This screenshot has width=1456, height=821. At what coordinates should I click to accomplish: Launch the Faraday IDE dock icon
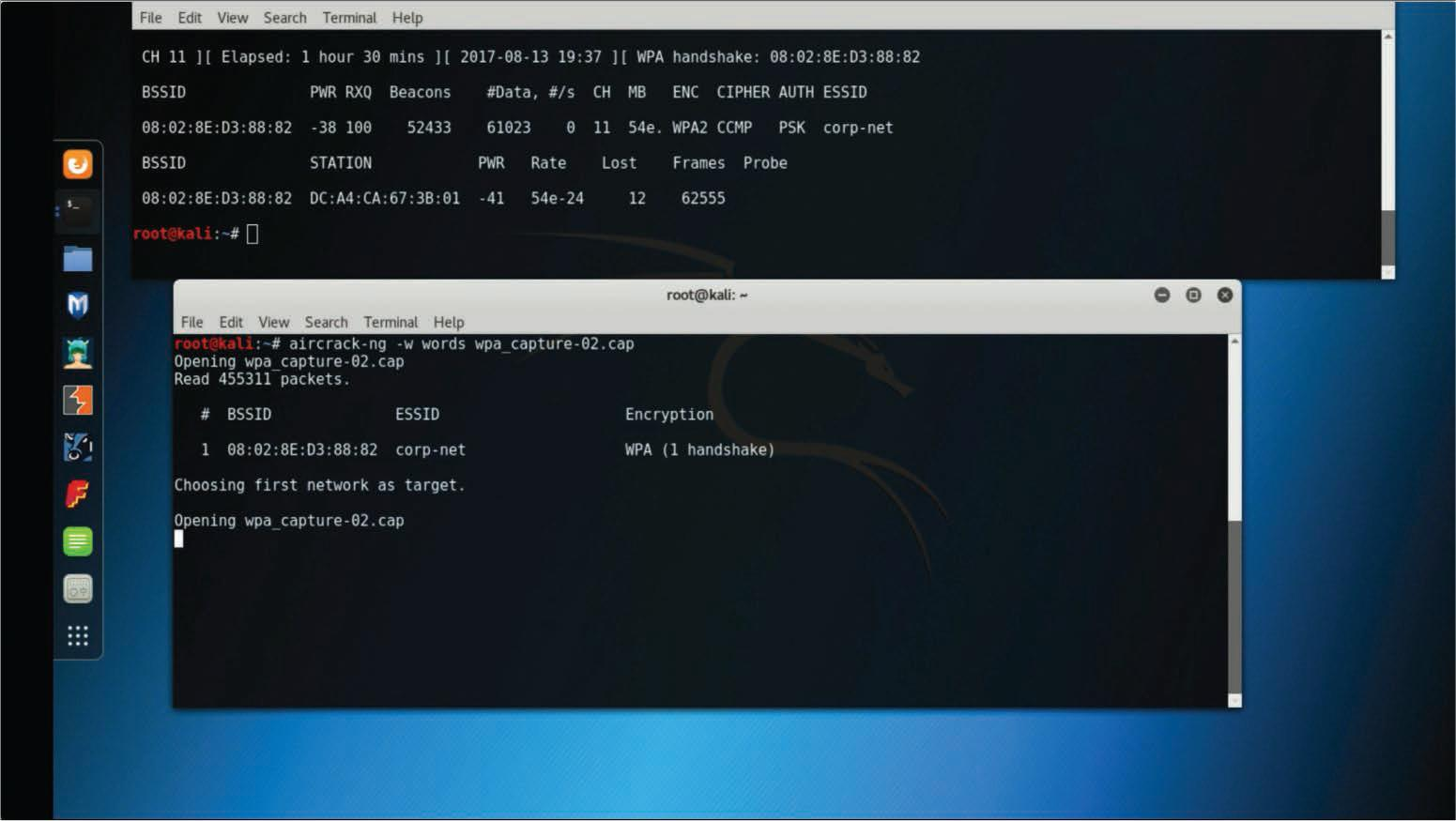(77, 494)
